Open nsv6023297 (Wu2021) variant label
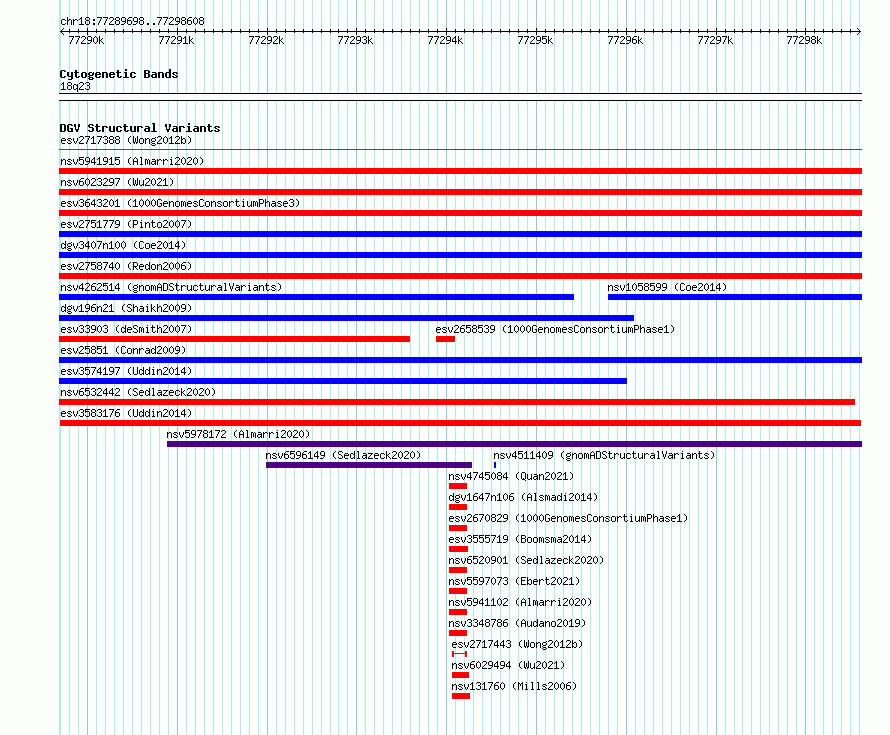The image size is (890, 735). [x=117, y=182]
